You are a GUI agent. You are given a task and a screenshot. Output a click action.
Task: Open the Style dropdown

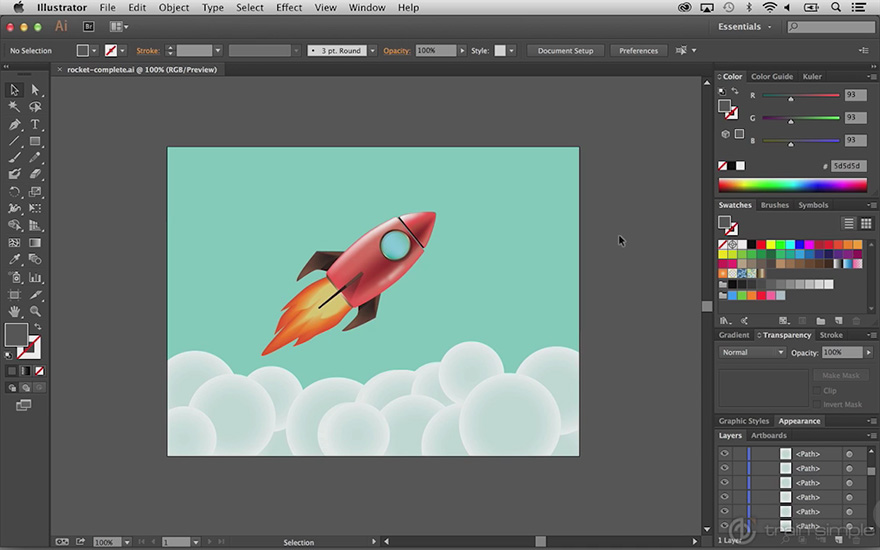(511, 51)
